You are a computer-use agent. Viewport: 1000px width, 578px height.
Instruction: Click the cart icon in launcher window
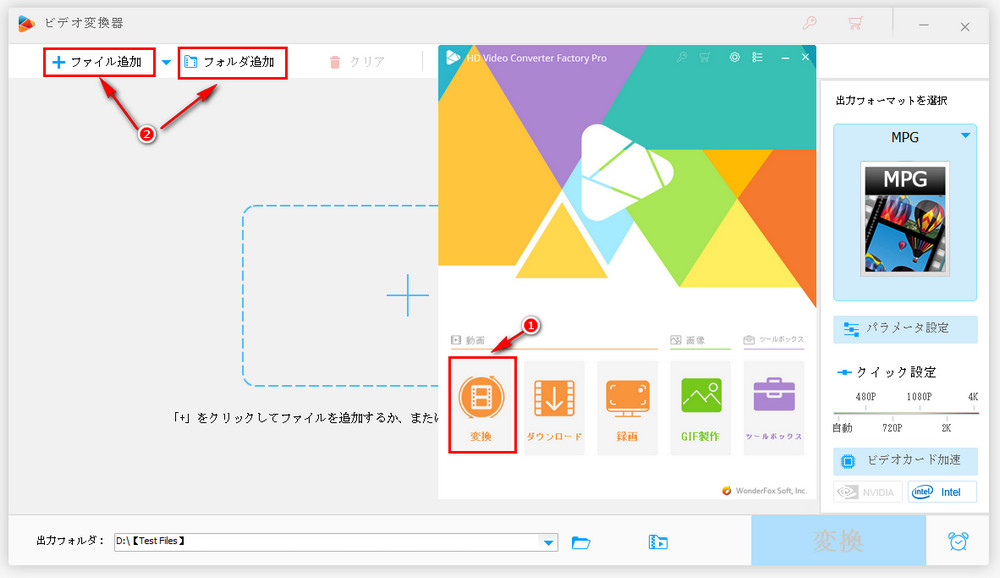click(705, 57)
